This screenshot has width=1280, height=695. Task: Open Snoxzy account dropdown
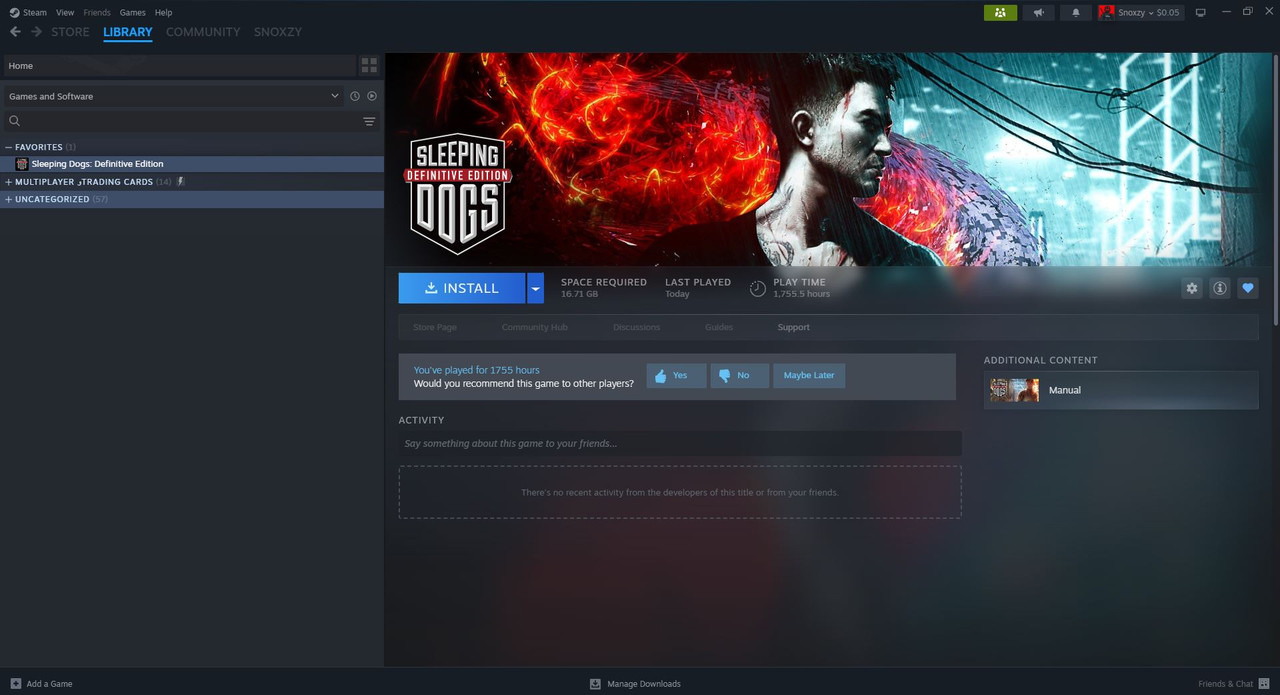(x=1140, y=12)
